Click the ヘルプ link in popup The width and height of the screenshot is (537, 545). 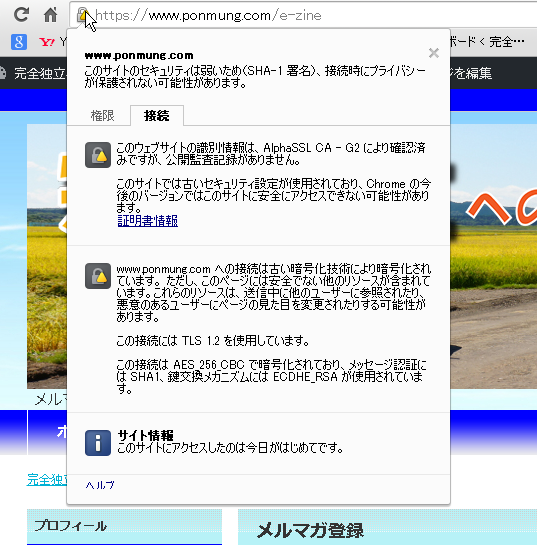click(x=100, y=485)
